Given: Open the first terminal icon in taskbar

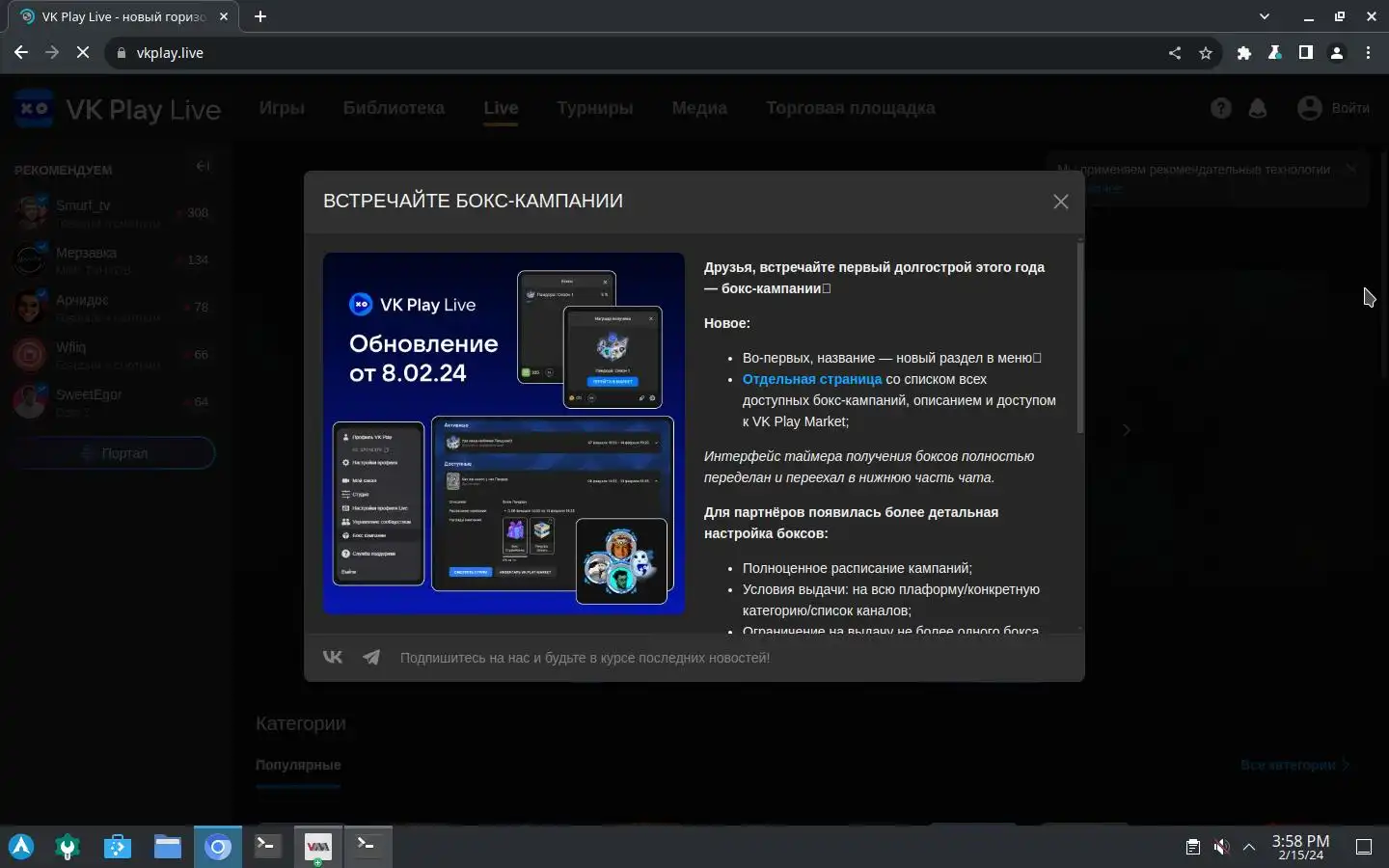Looking at the screenshot, I should point(267,847).
